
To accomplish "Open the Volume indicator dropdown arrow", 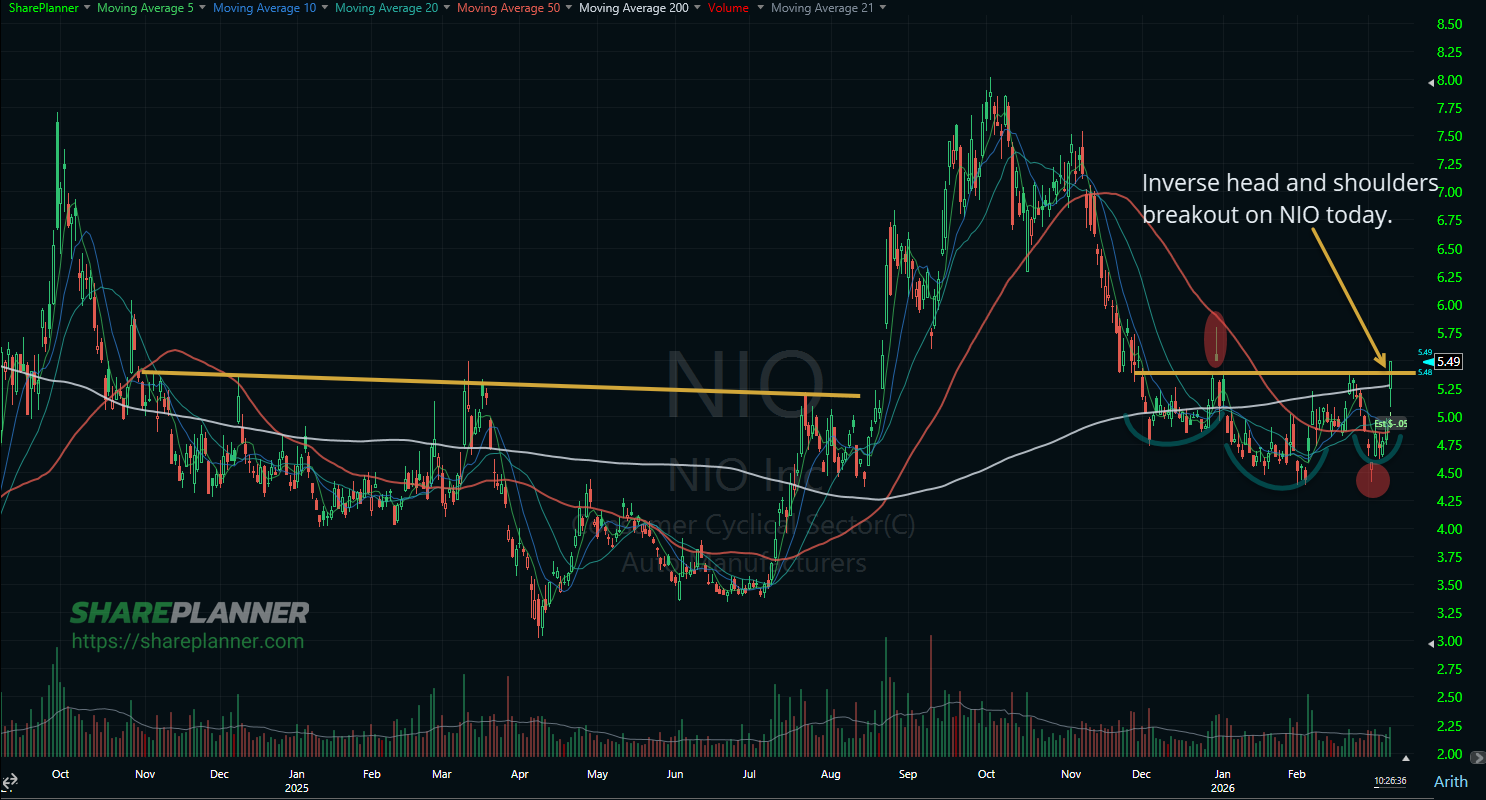I will coord(760,8).
